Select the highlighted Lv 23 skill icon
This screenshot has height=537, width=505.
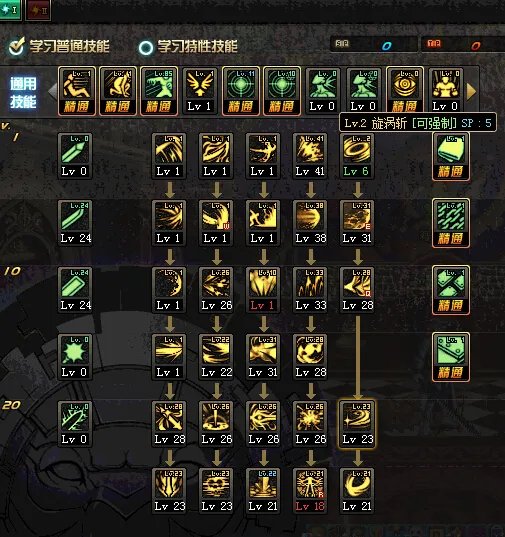click(x=357, y=424)
